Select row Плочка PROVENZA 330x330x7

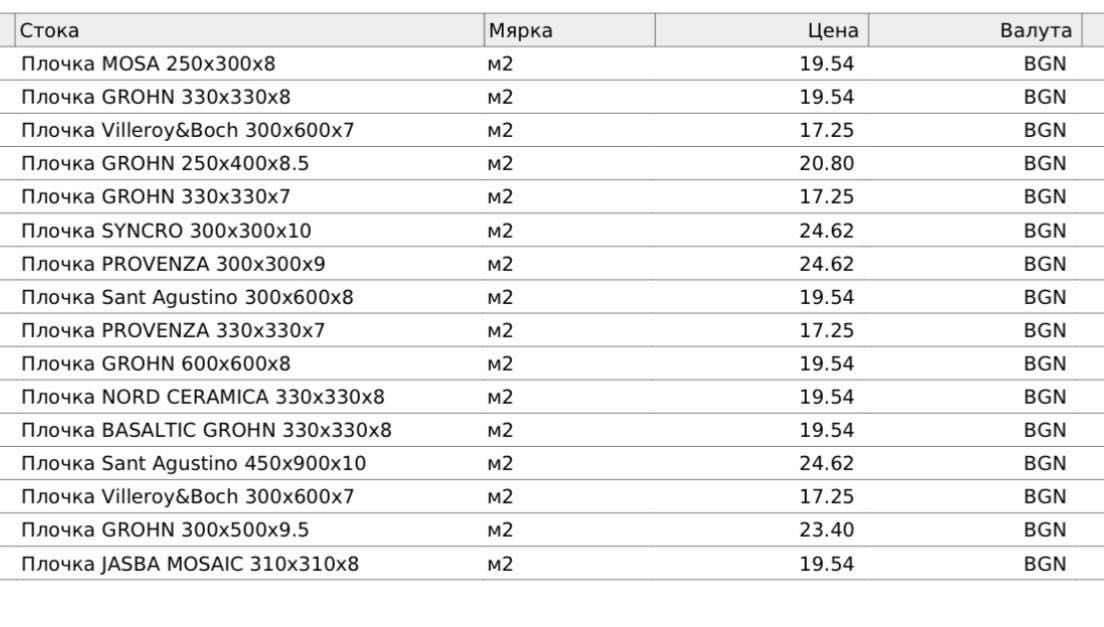pyautogui.click(x=552, y=330)
